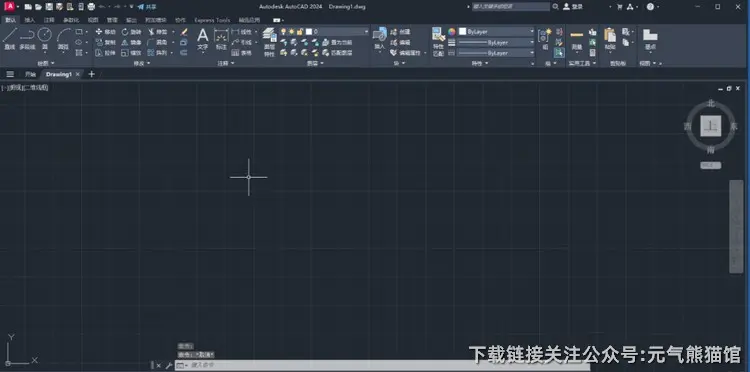750x372 pixels.
Task: Click 匹配图层 (Match Layer) button
Action: point(338,53)
